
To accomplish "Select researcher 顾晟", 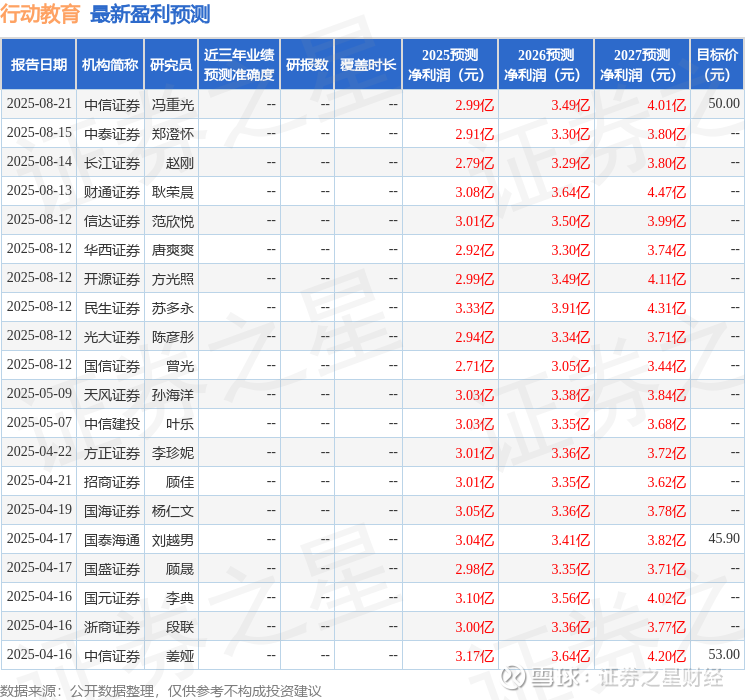I will [x=180, y=569].
